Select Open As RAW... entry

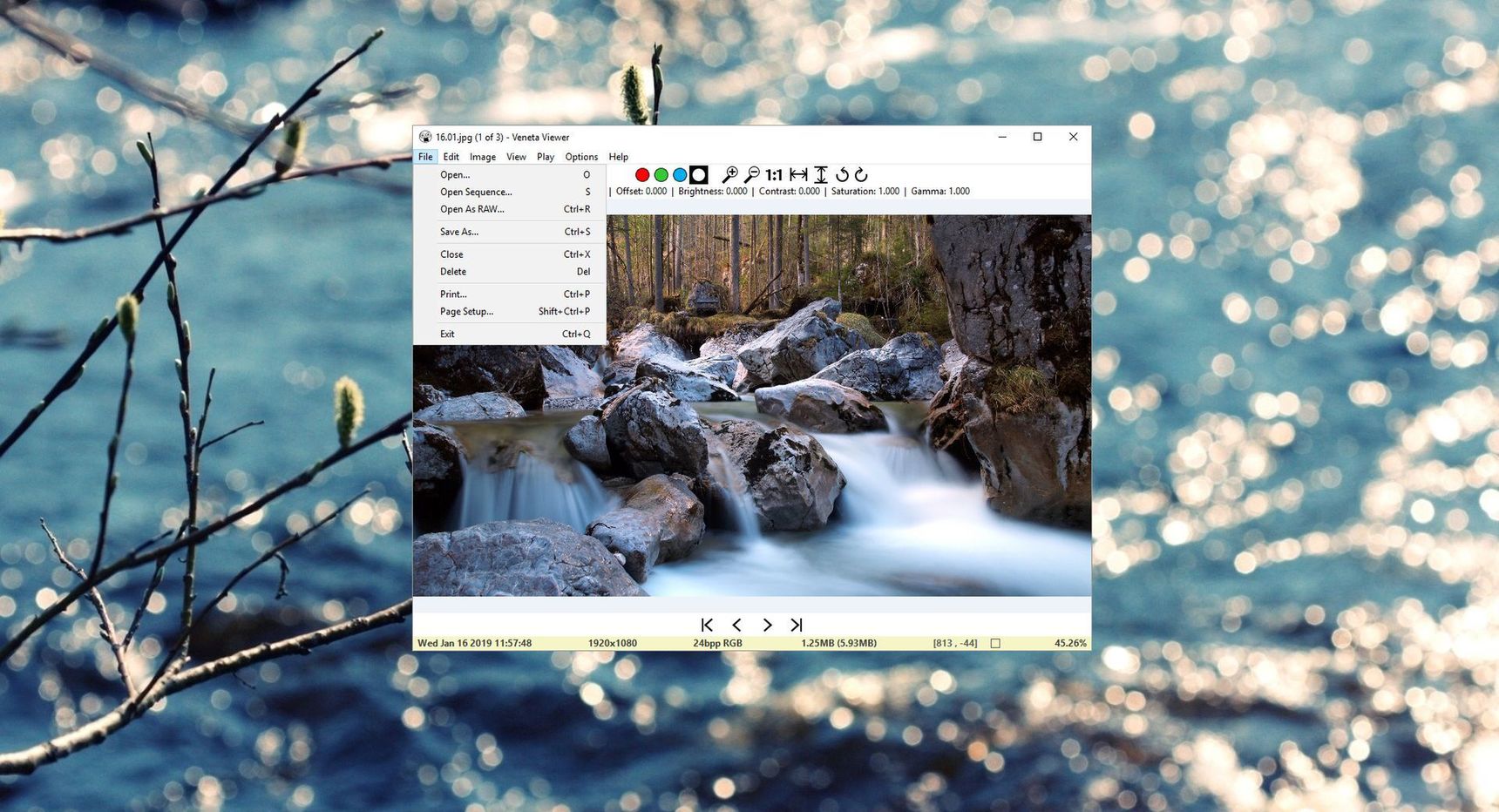[x=510, y=209]
